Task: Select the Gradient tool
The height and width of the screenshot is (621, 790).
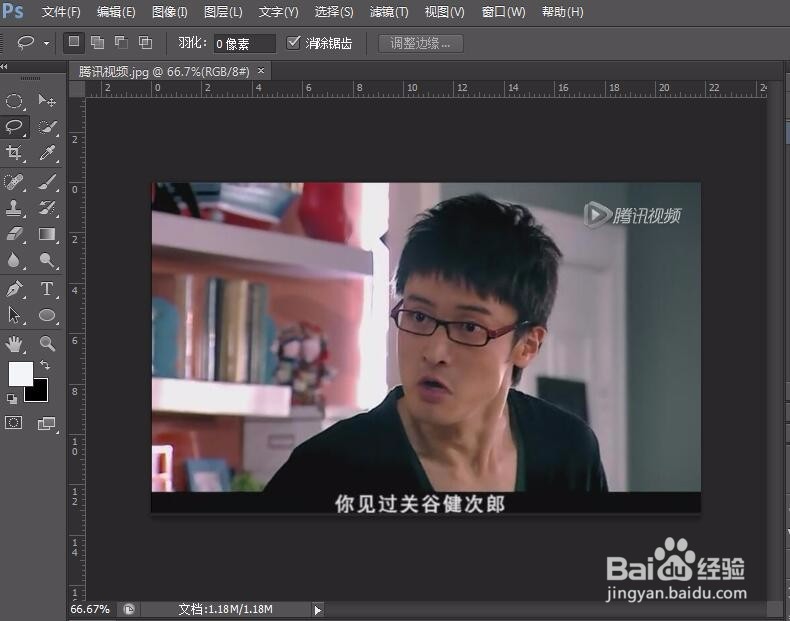Action: tap(47, 234)
